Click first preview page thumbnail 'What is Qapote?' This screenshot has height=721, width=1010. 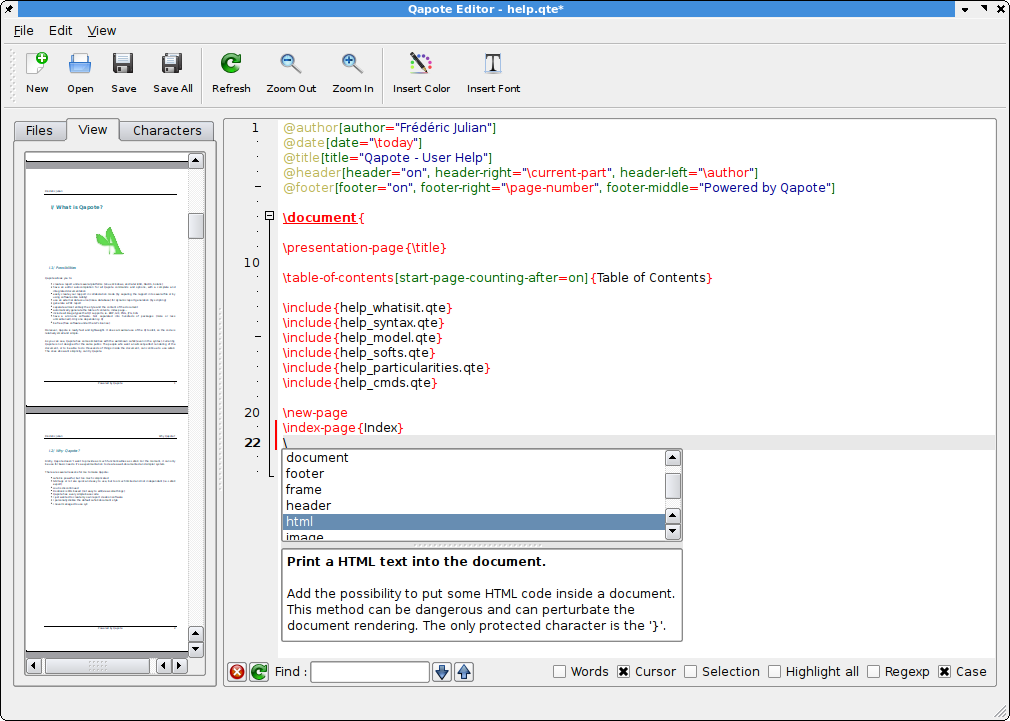point(107,287)
